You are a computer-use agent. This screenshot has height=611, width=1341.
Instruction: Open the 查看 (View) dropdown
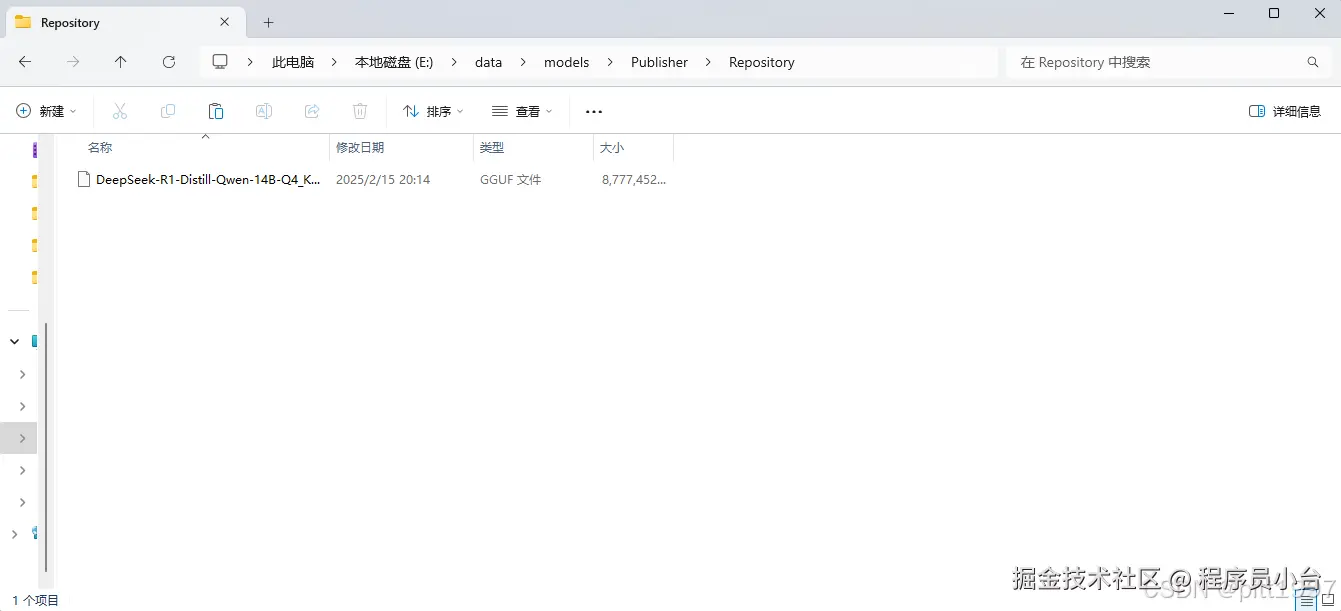(521, 111)
